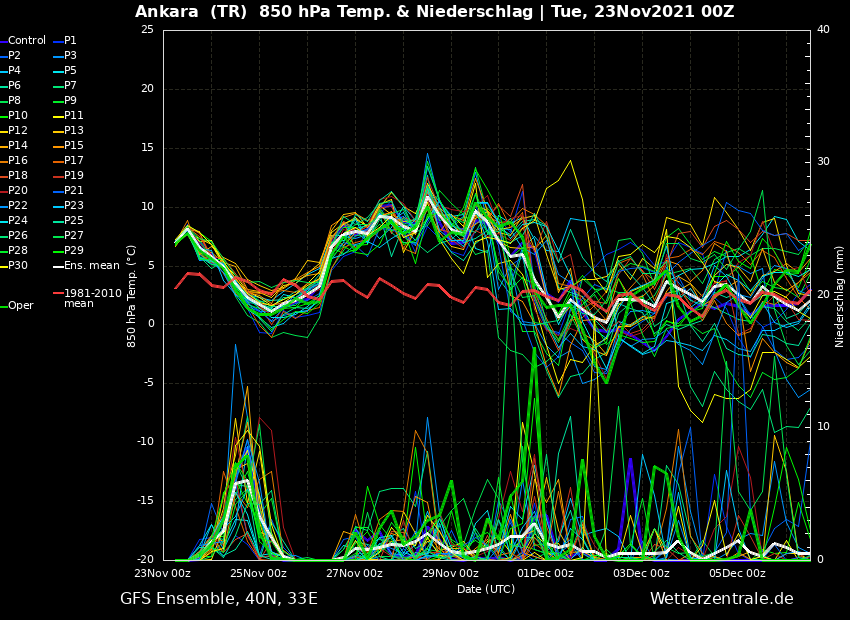Click the 25Nov 00z date tick label
The height and width of the screenshot is (620, 850).
(x=257, y=573)
